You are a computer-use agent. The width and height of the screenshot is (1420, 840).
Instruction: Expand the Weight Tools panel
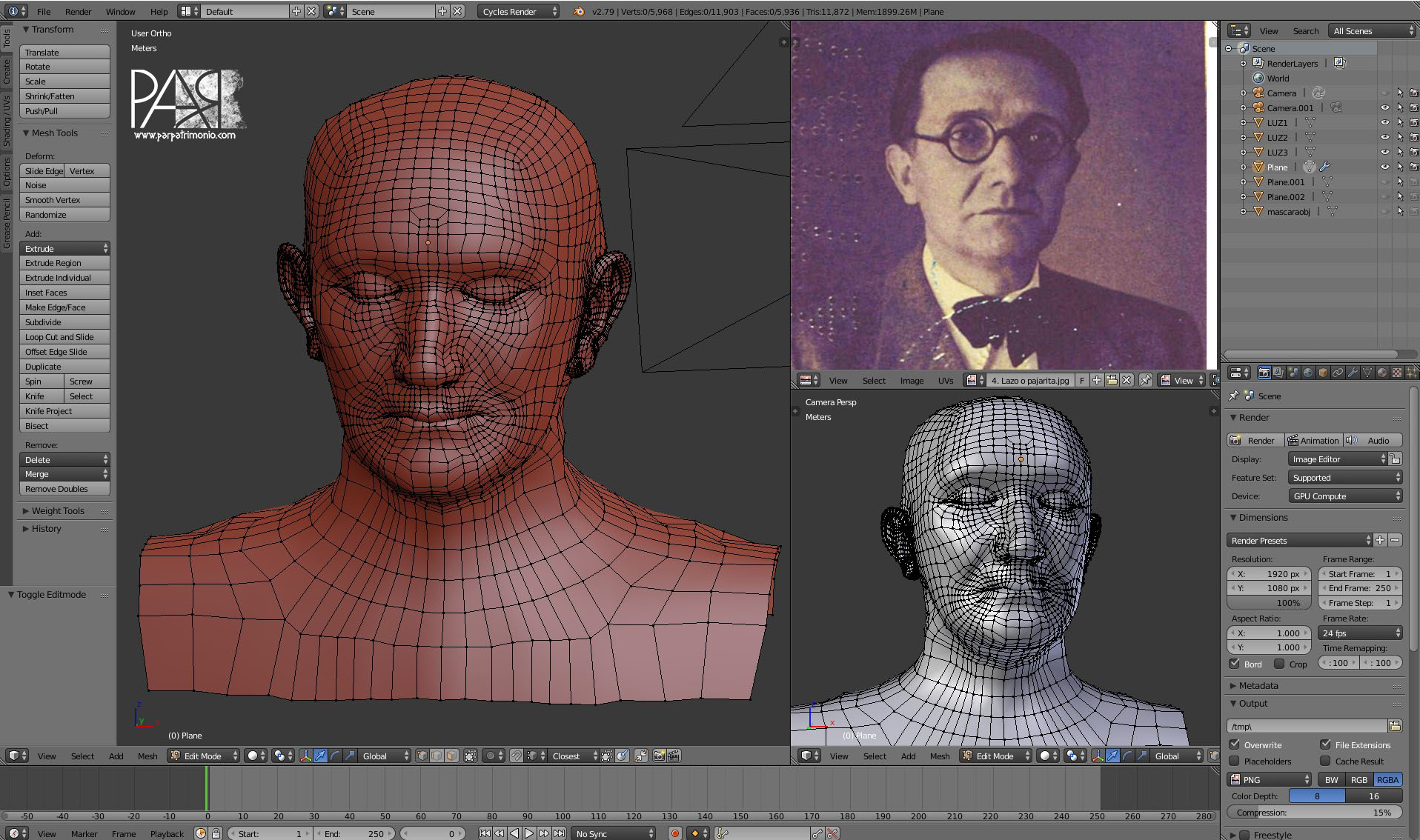(58, 511)
